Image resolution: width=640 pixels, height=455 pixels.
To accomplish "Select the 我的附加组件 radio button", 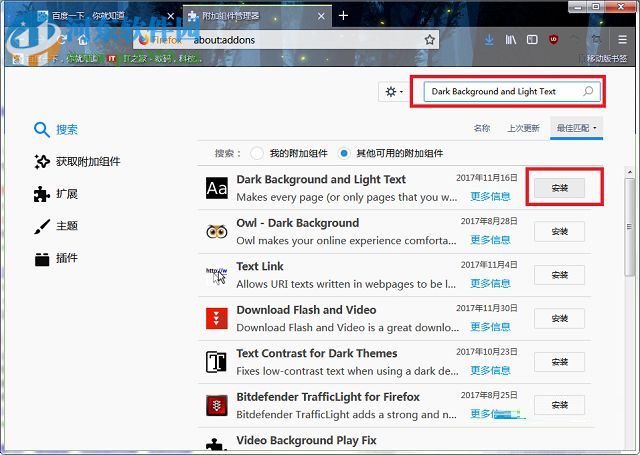I will 257,153.
